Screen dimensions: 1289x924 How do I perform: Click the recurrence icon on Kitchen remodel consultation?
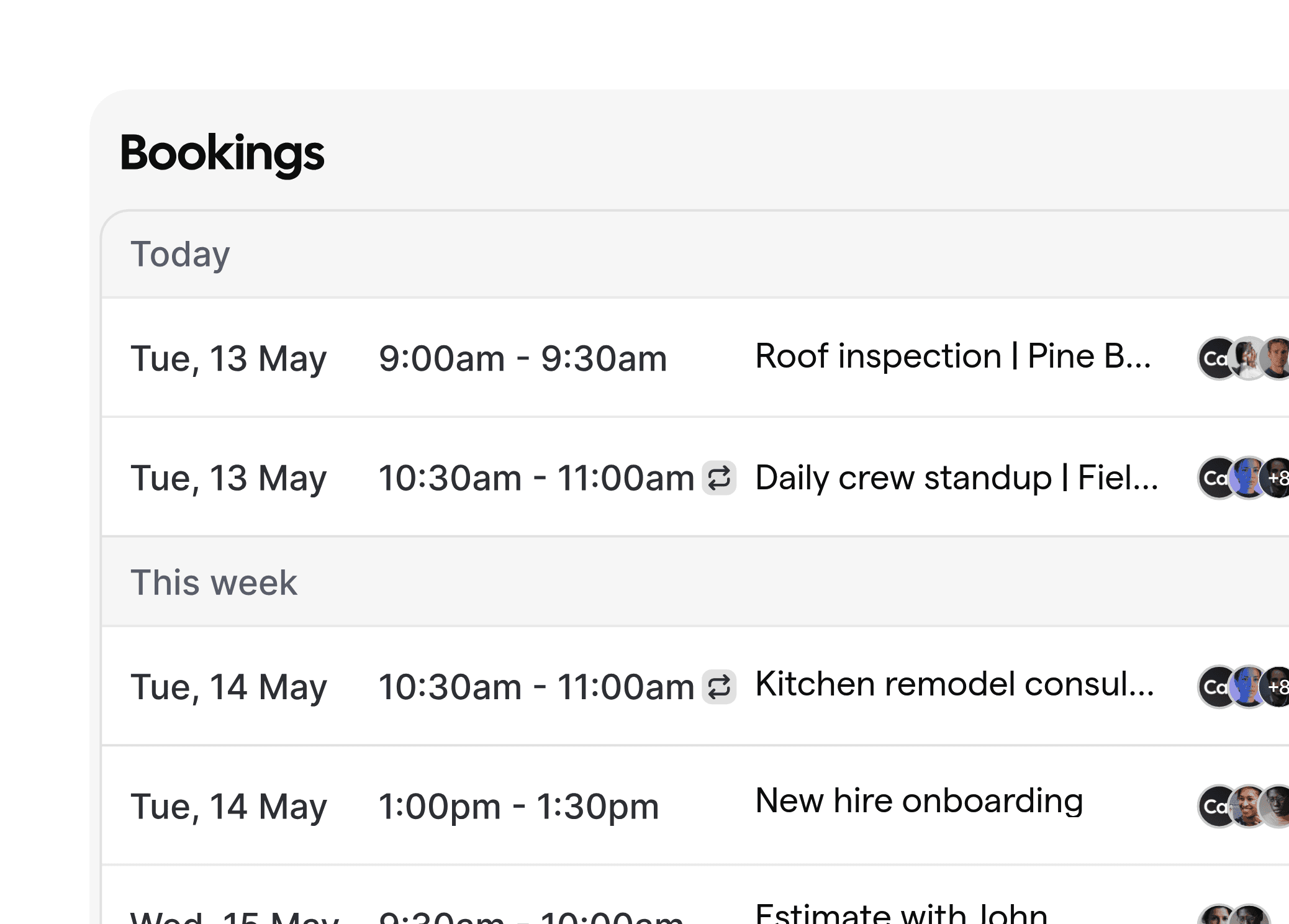[719, 686]
